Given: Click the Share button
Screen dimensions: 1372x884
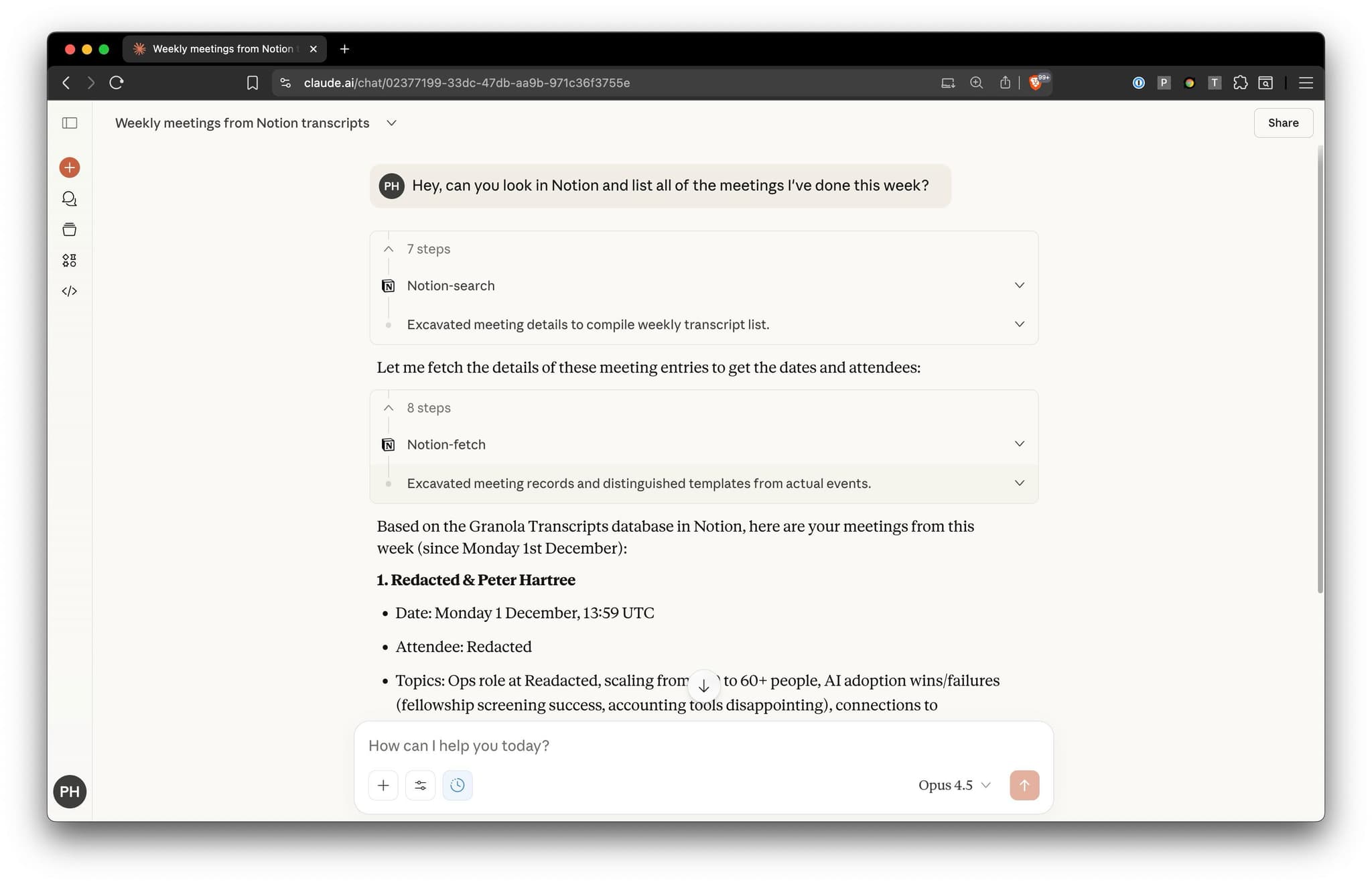Looking at the screenshot, I should 1282,123.
